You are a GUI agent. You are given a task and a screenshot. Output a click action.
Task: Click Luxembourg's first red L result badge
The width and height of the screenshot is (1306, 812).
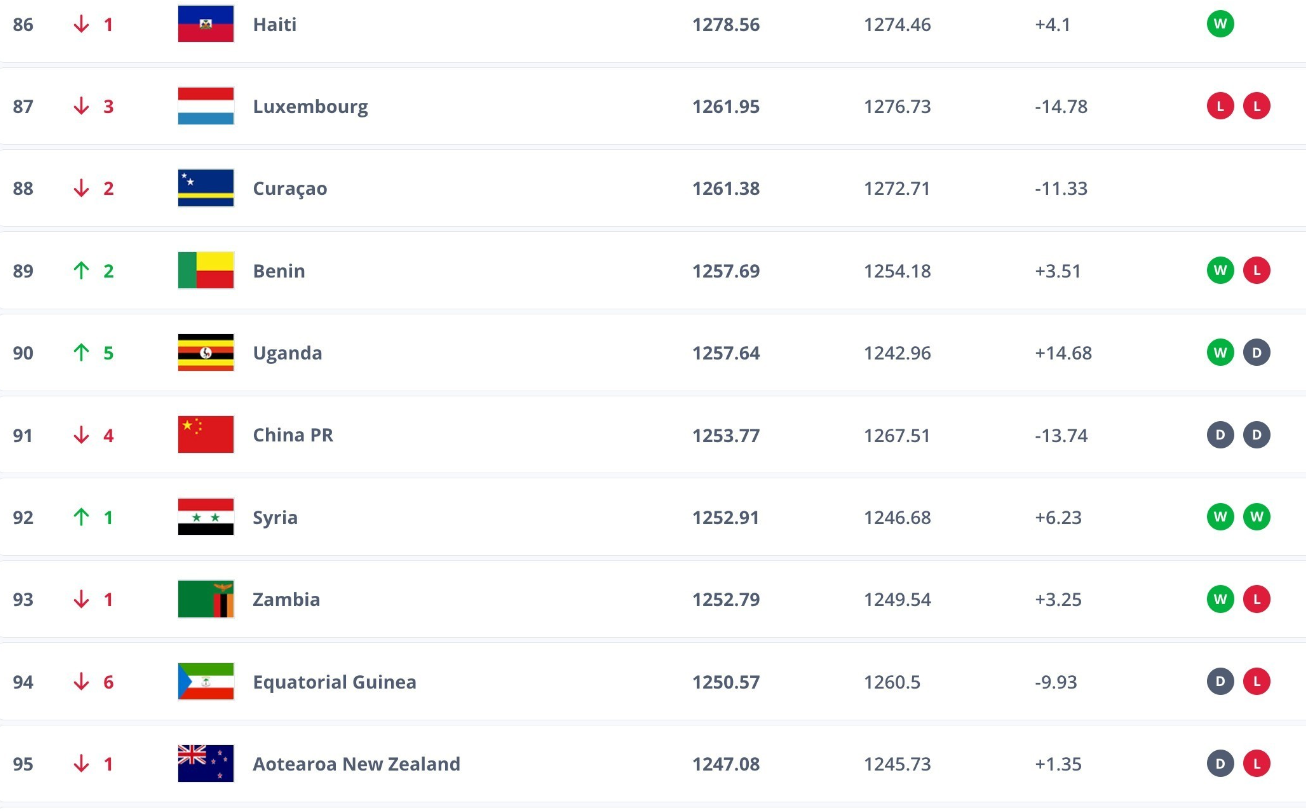tap(1220, 106)
